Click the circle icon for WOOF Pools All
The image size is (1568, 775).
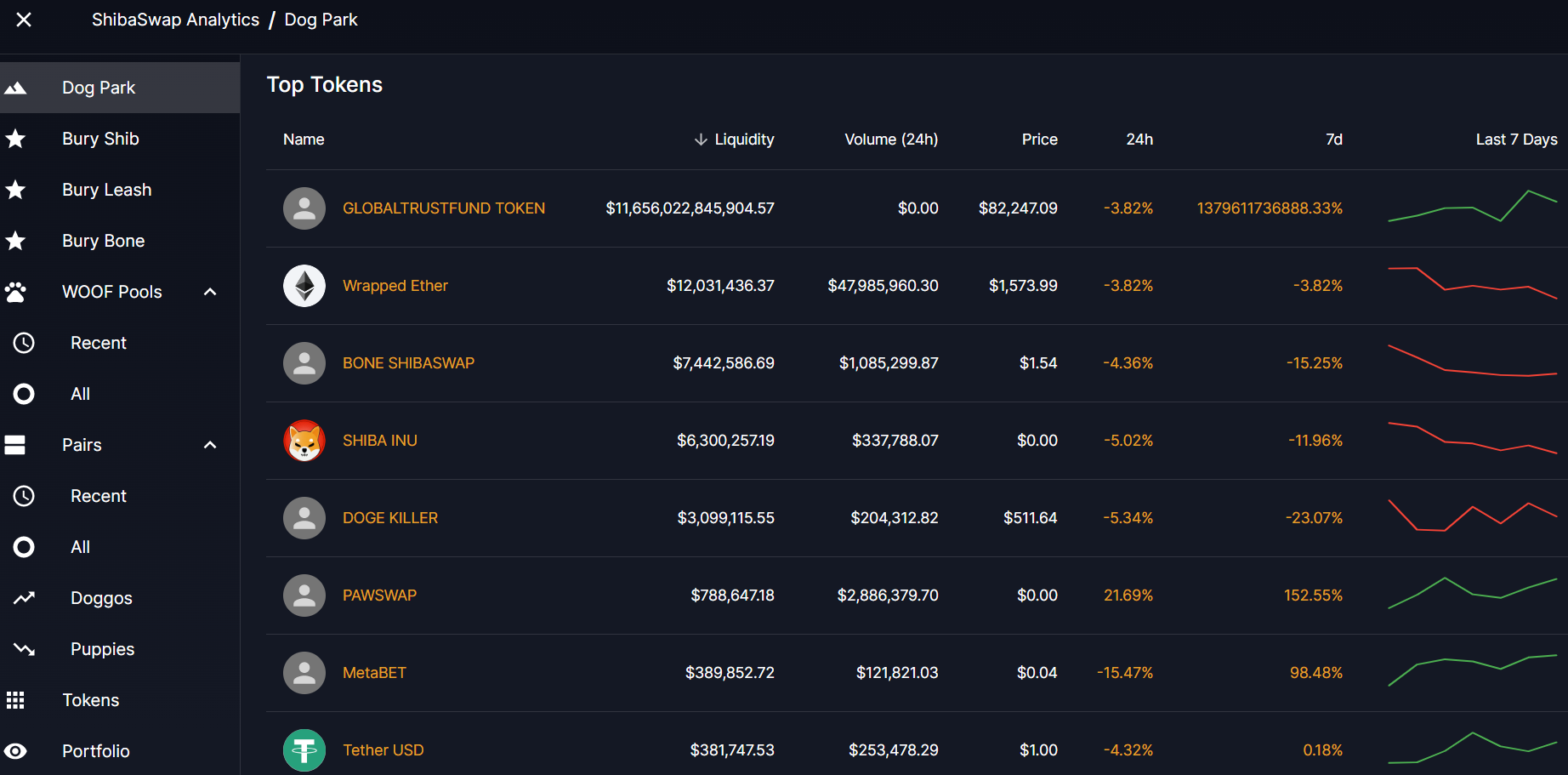click(x=24, y=394)
